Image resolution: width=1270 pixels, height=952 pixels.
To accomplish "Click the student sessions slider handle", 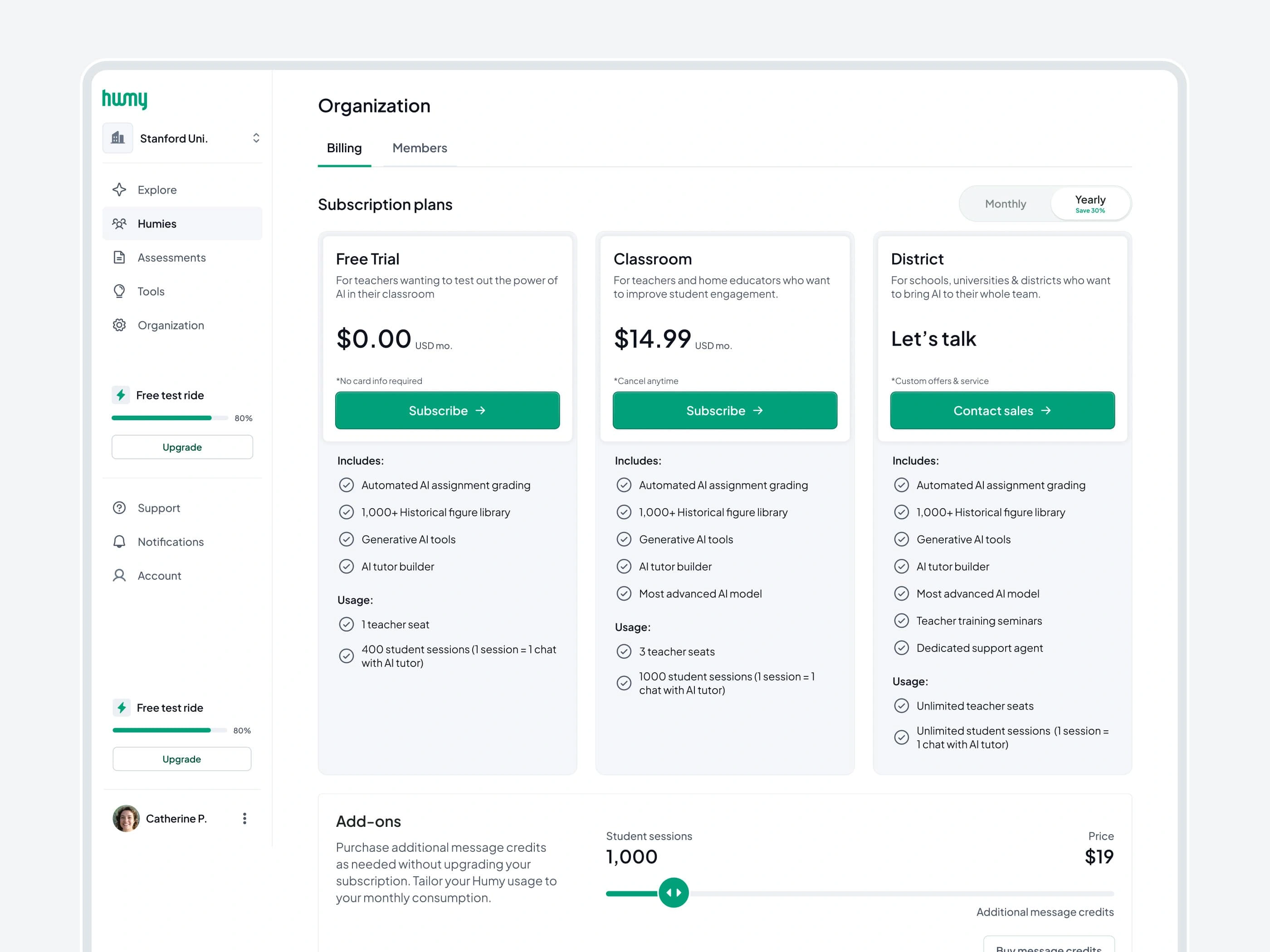I will 674,892.
